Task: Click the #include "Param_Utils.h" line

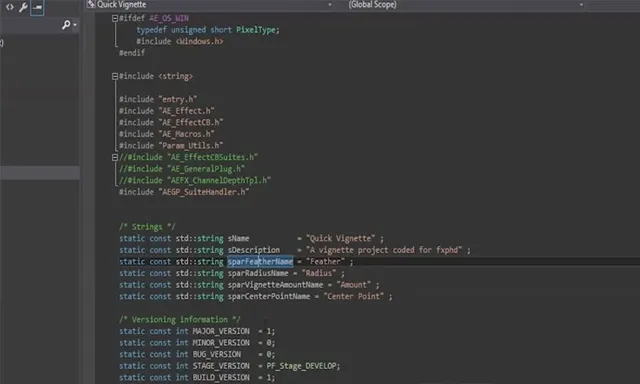Action: (x=171, y=146)
